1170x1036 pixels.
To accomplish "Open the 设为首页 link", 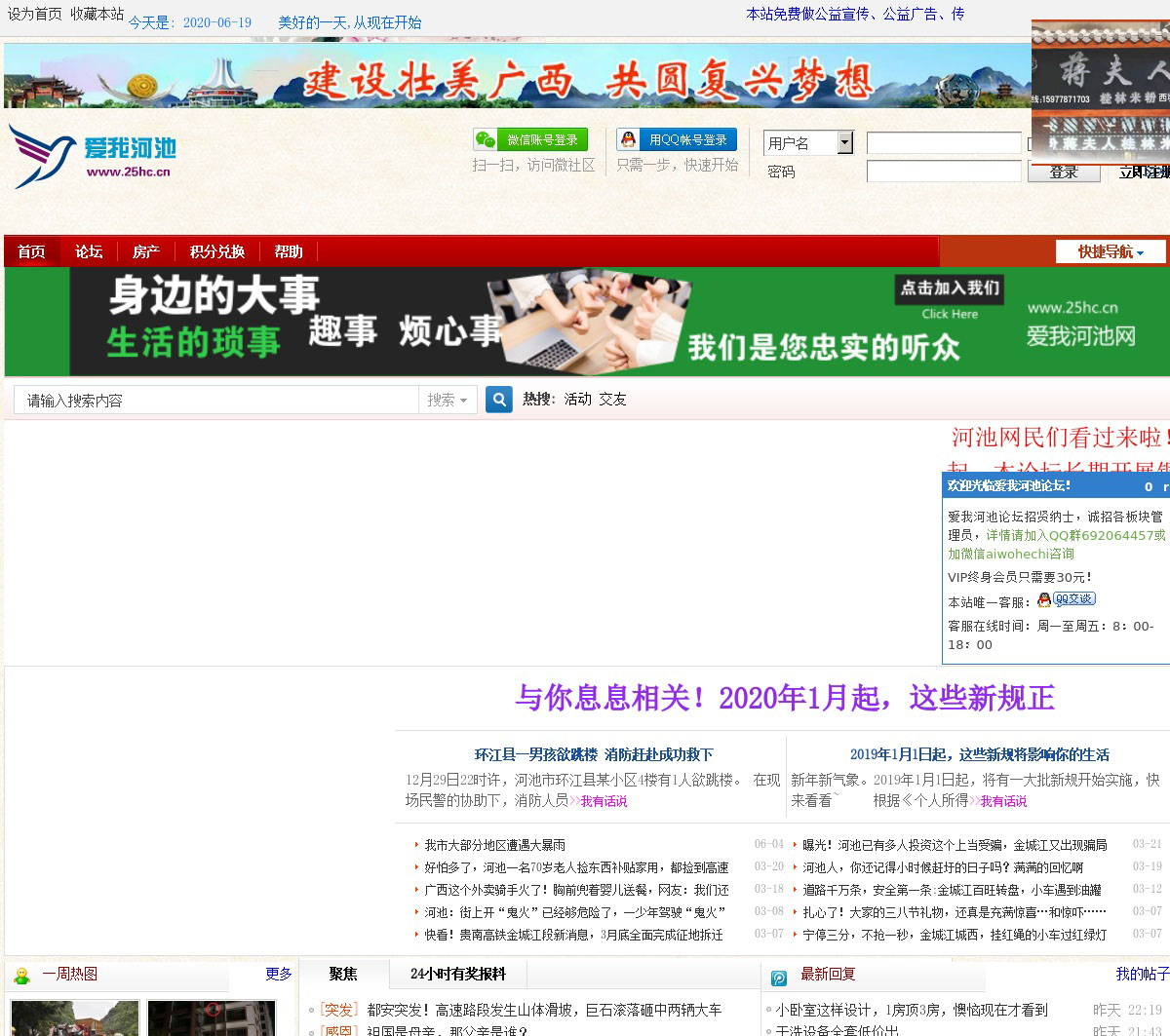I will tap(35, 14).
